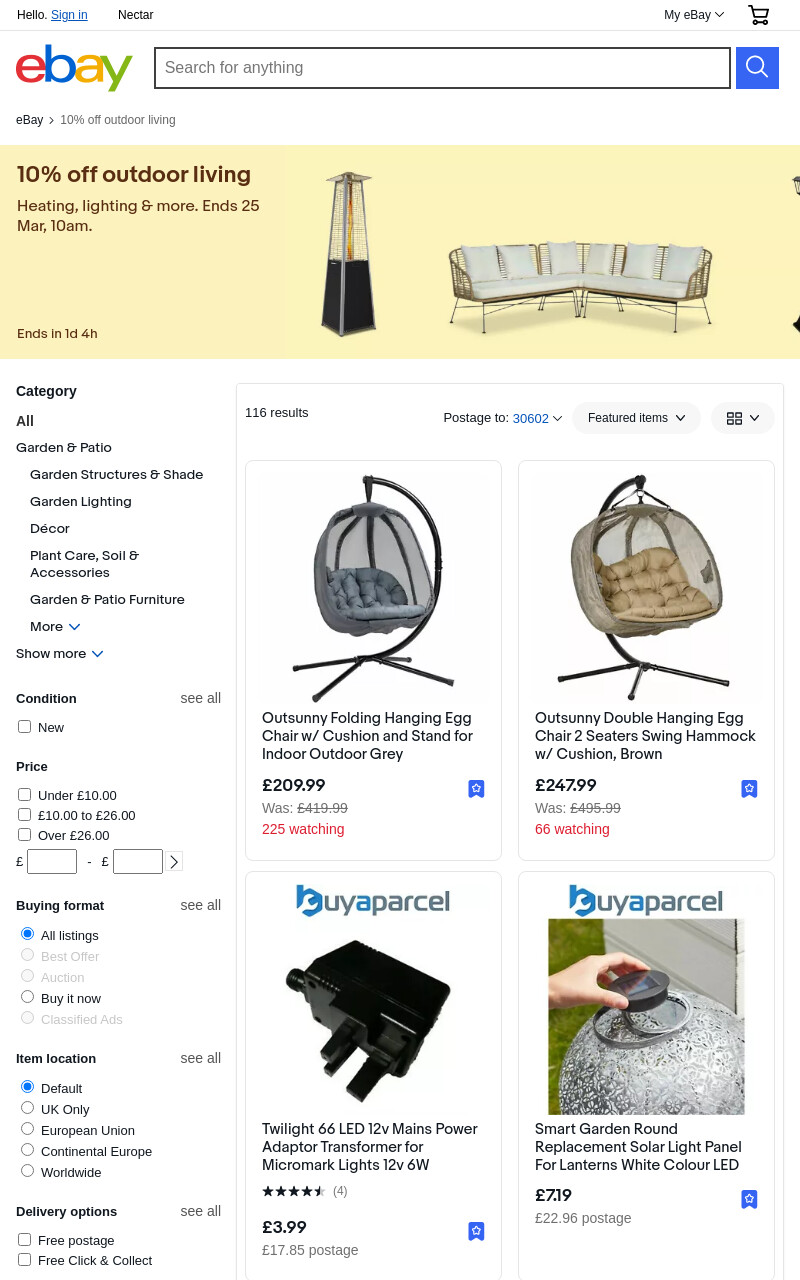Focus the Search for anything field
Screen dimensions: 800x1280
point(442,68)
